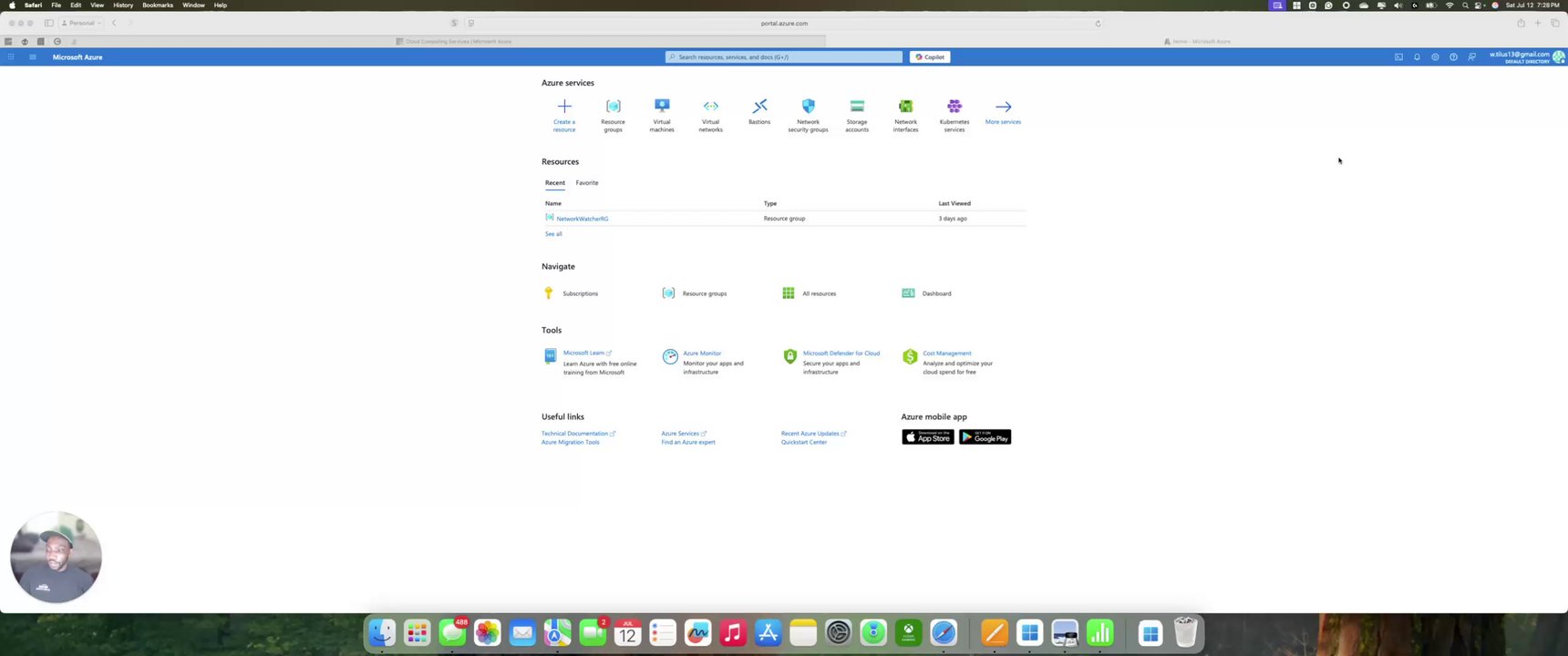Open Azure portal settings gear

pyautogui.click(x=1435, y=56)
